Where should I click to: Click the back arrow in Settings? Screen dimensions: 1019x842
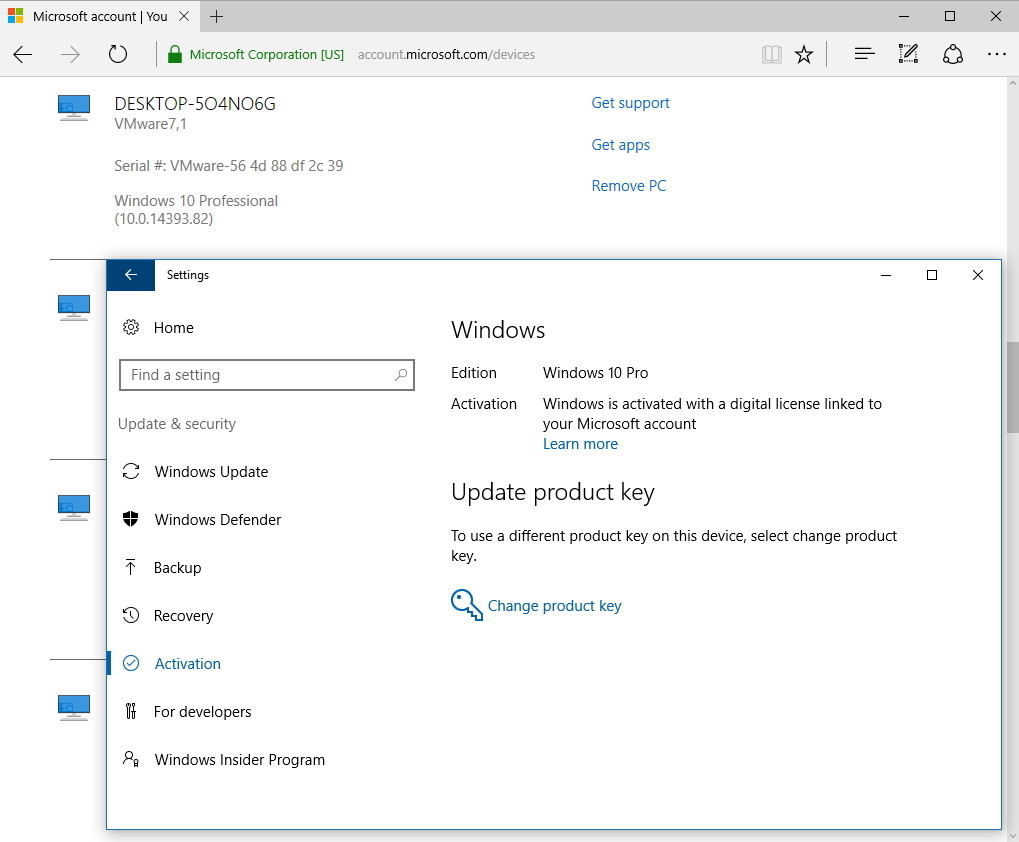[130, 275]
